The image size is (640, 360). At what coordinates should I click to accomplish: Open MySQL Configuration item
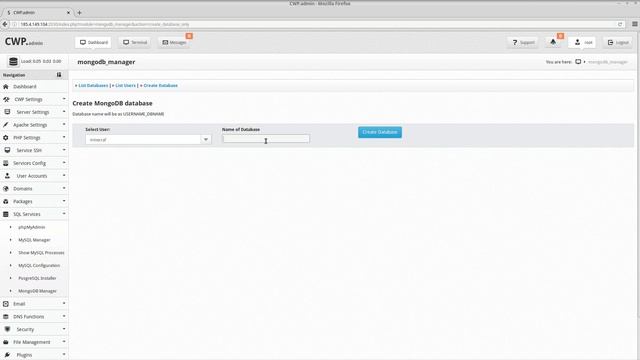pos(39,265)
